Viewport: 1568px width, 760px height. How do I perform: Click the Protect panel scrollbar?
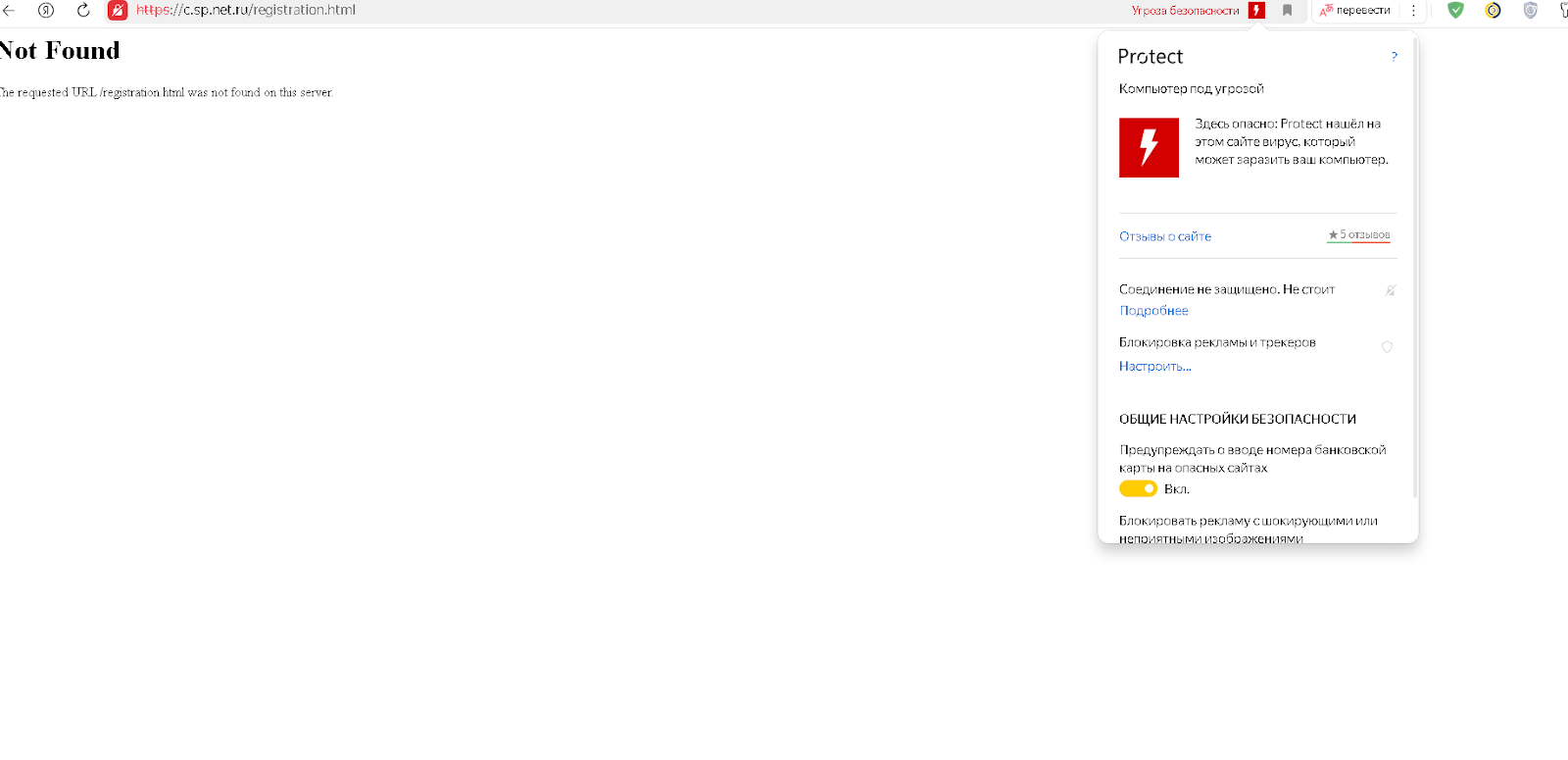tap(1415, 270)
